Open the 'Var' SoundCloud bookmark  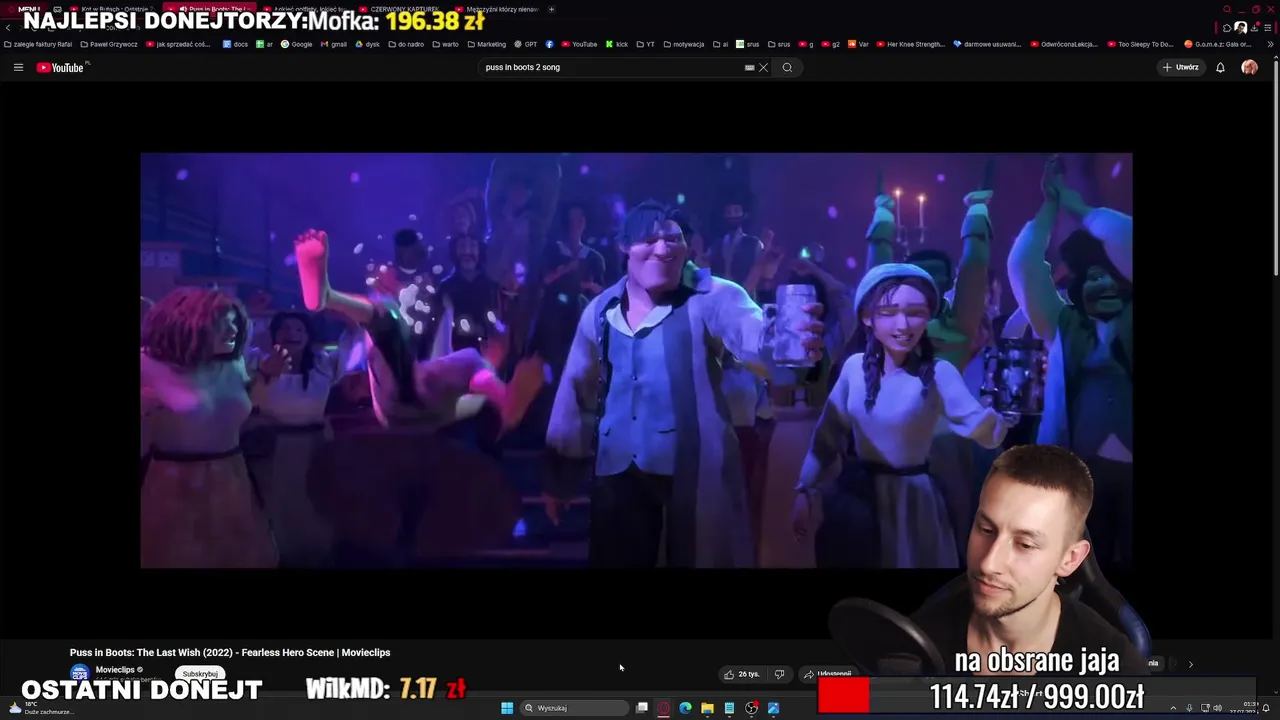(858, 44)
